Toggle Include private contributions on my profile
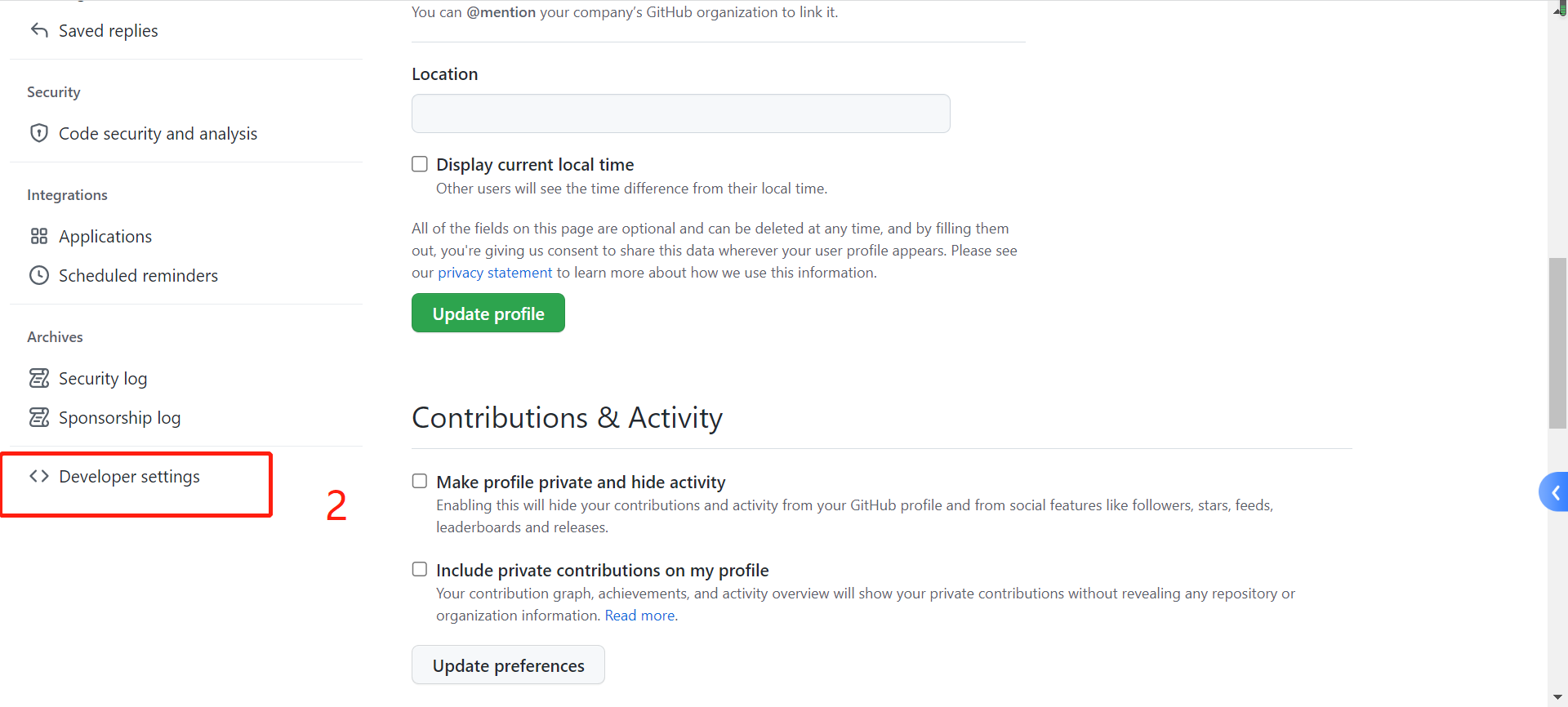 click(420, 569)
